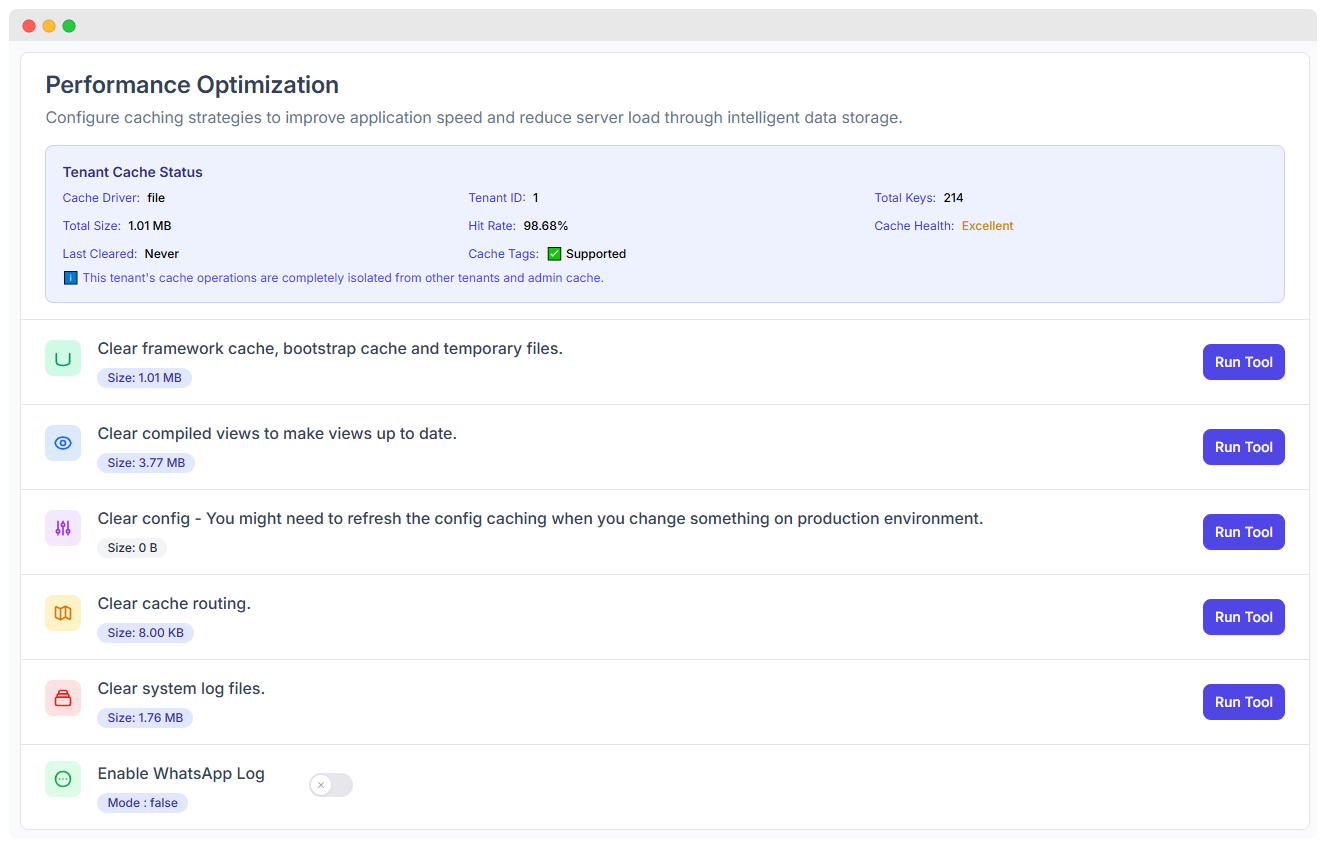Click the Size 0 B badge

(x=131, y=547)
